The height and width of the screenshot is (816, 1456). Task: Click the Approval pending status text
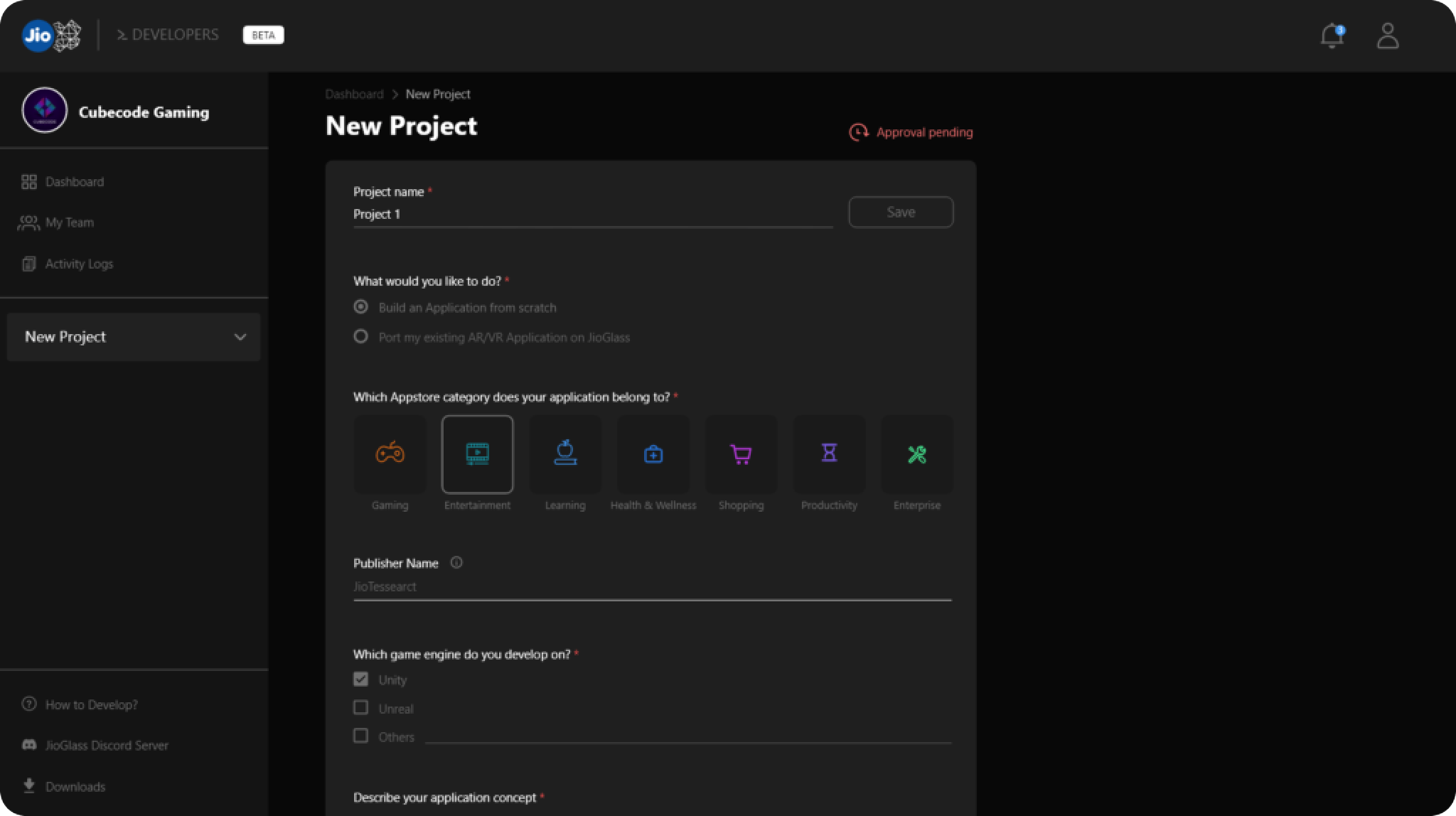pyautogui.click(x=924, y=132)
